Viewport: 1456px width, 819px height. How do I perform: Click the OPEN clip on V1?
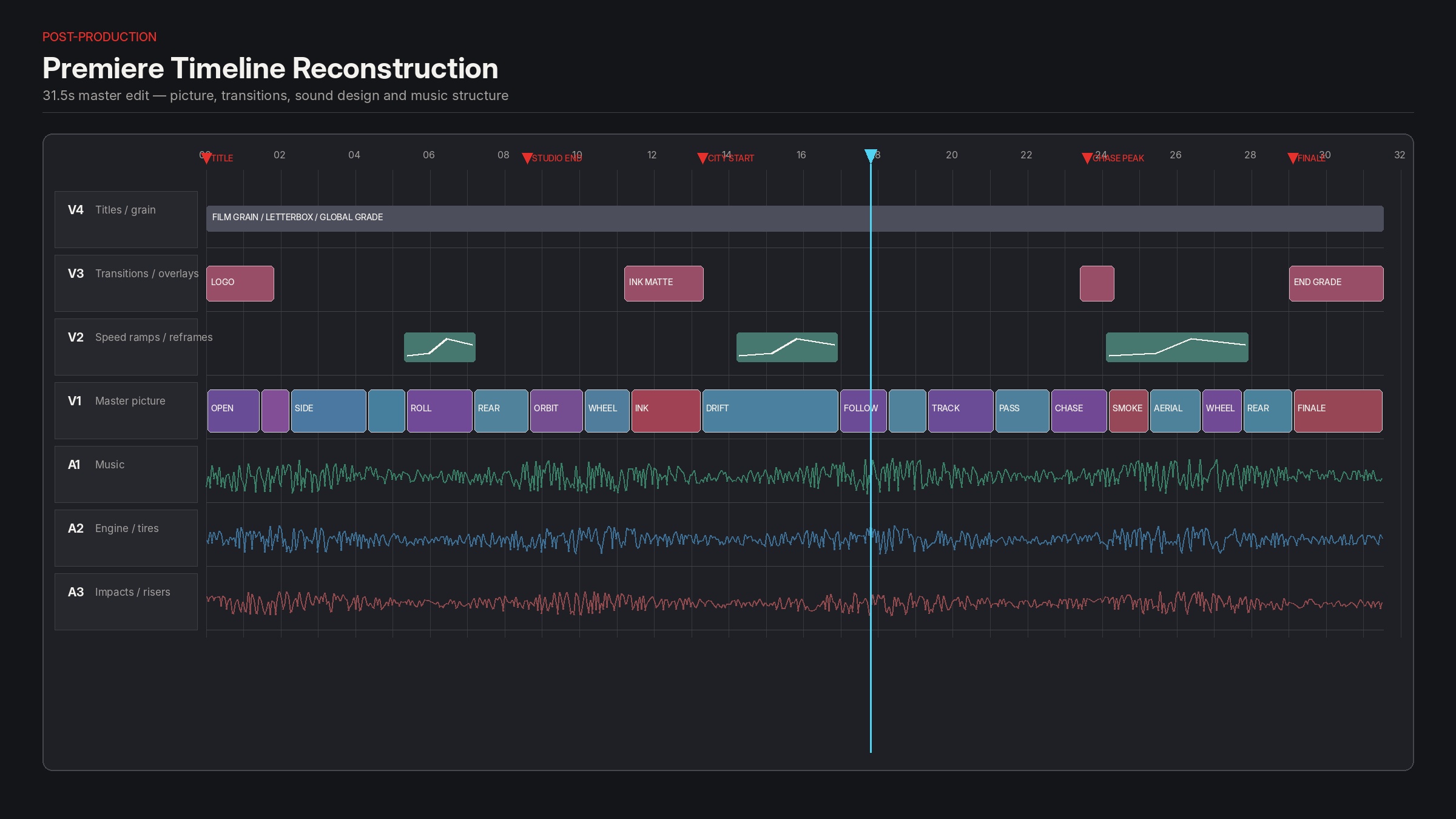click(234, 411)
